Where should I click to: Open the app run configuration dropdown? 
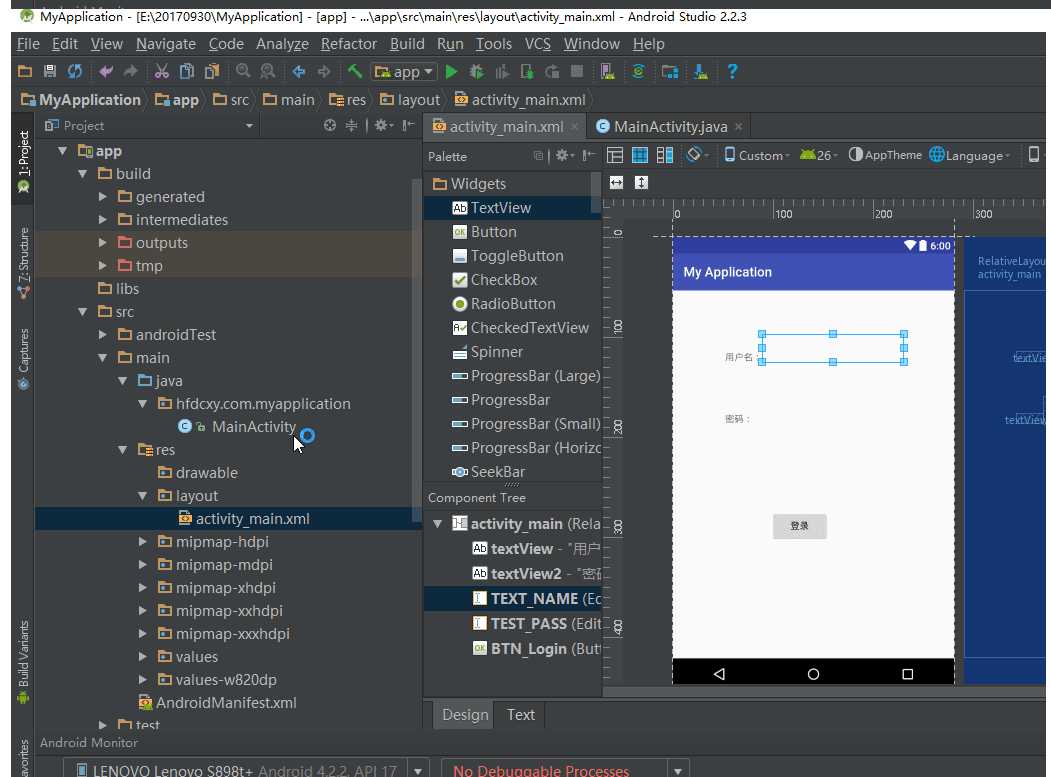(405, 71)
